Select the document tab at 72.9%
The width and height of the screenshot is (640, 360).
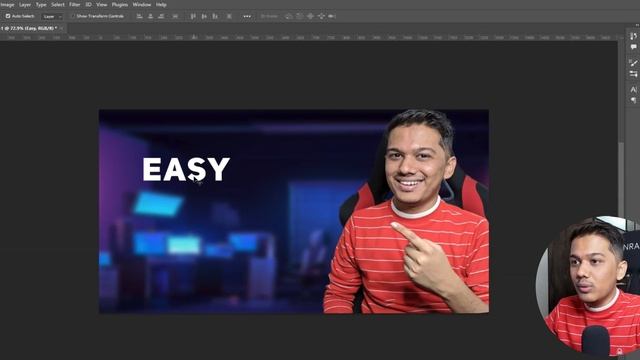(29, 28)
